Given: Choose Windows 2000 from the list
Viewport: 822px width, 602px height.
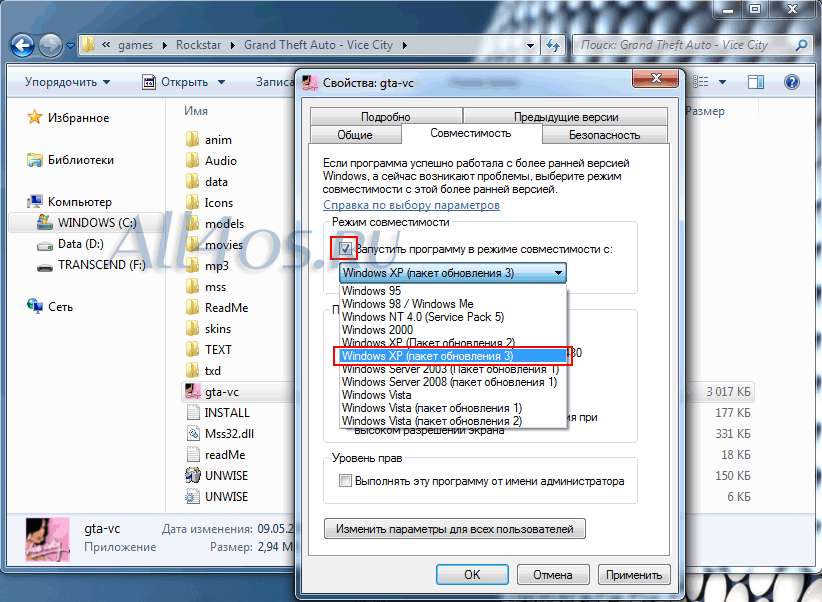Looking at the screenshot, I should pos(453,330).
